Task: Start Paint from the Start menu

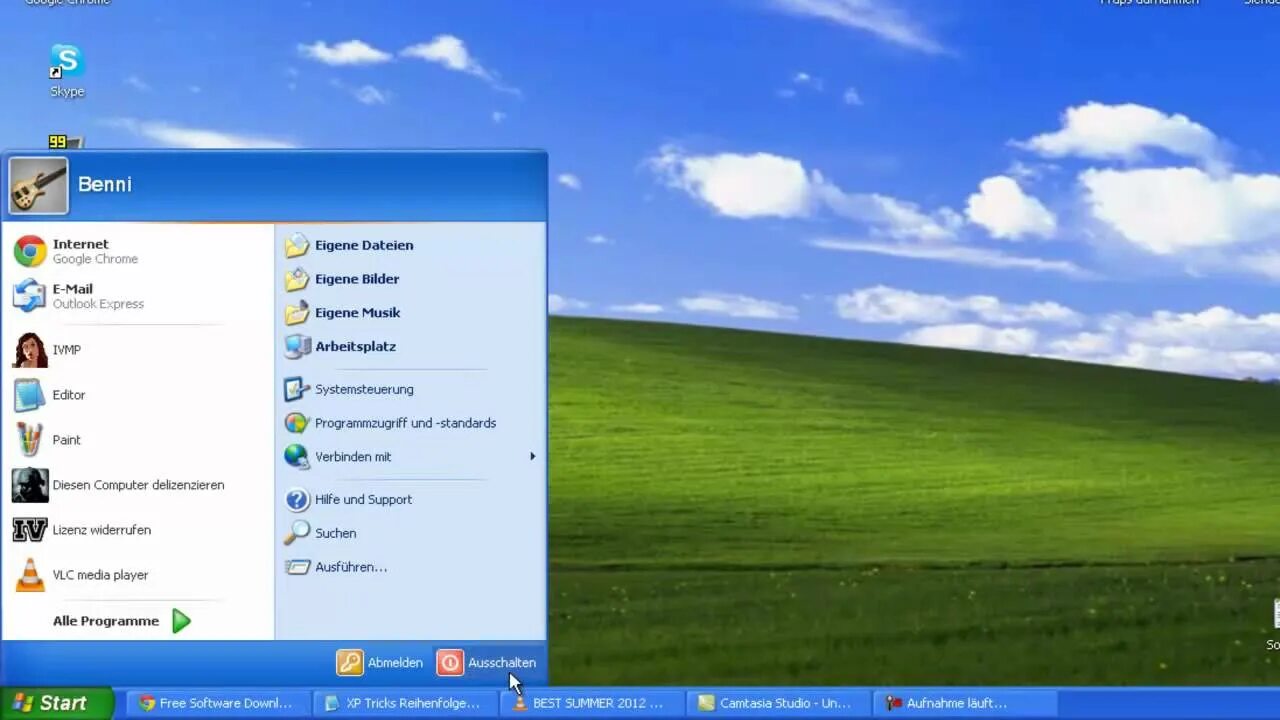Action: click(30, 440)
